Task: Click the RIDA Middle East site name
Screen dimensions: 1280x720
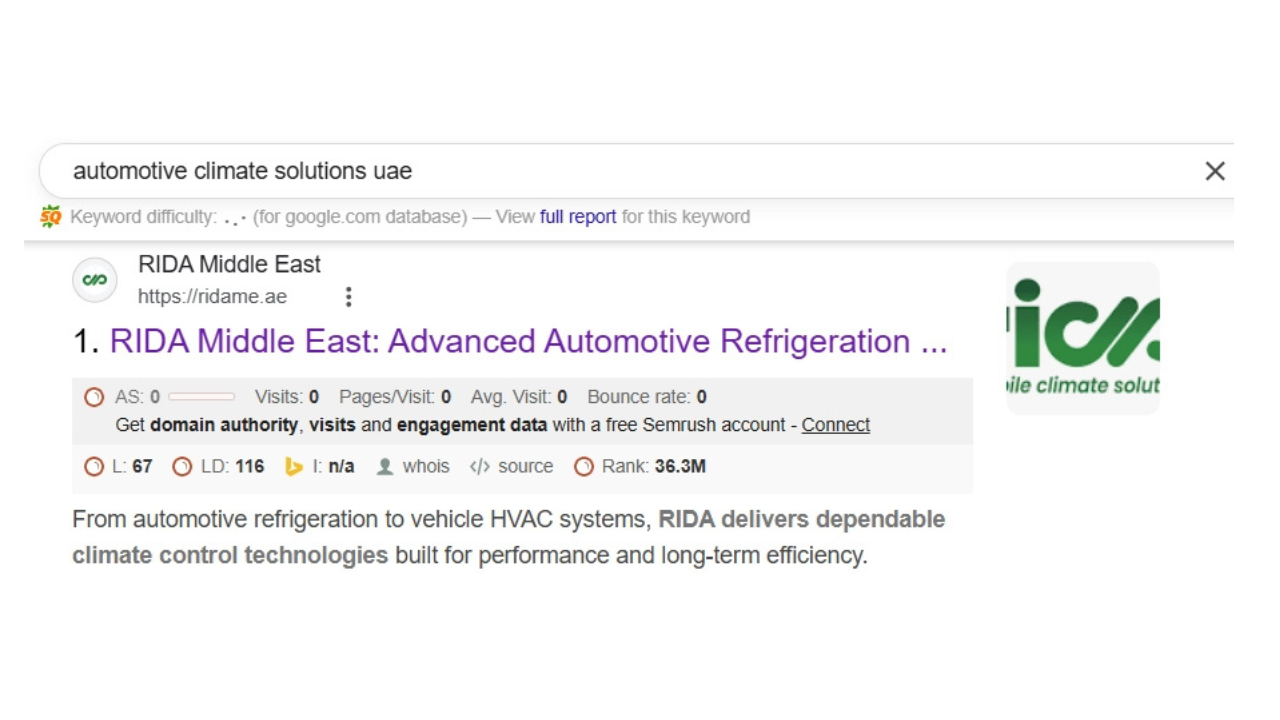Action: pos(229,265)
